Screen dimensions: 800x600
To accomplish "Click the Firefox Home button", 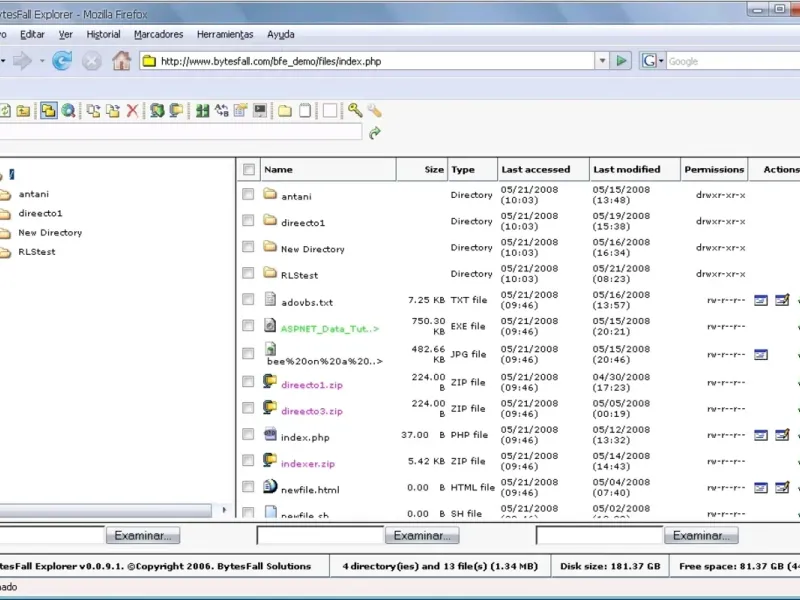I will (121, 61).
